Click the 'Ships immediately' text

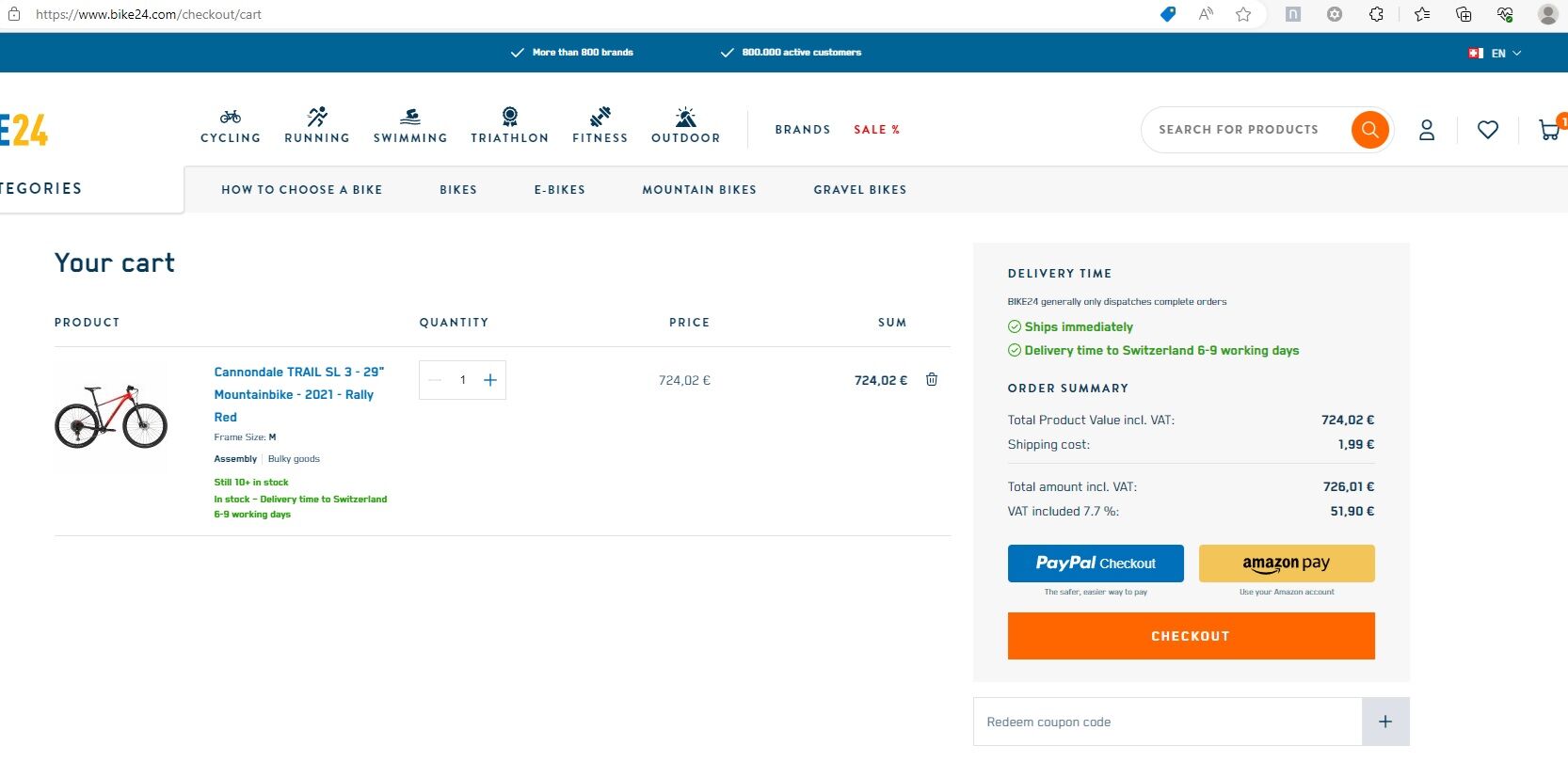(1079, 326)
